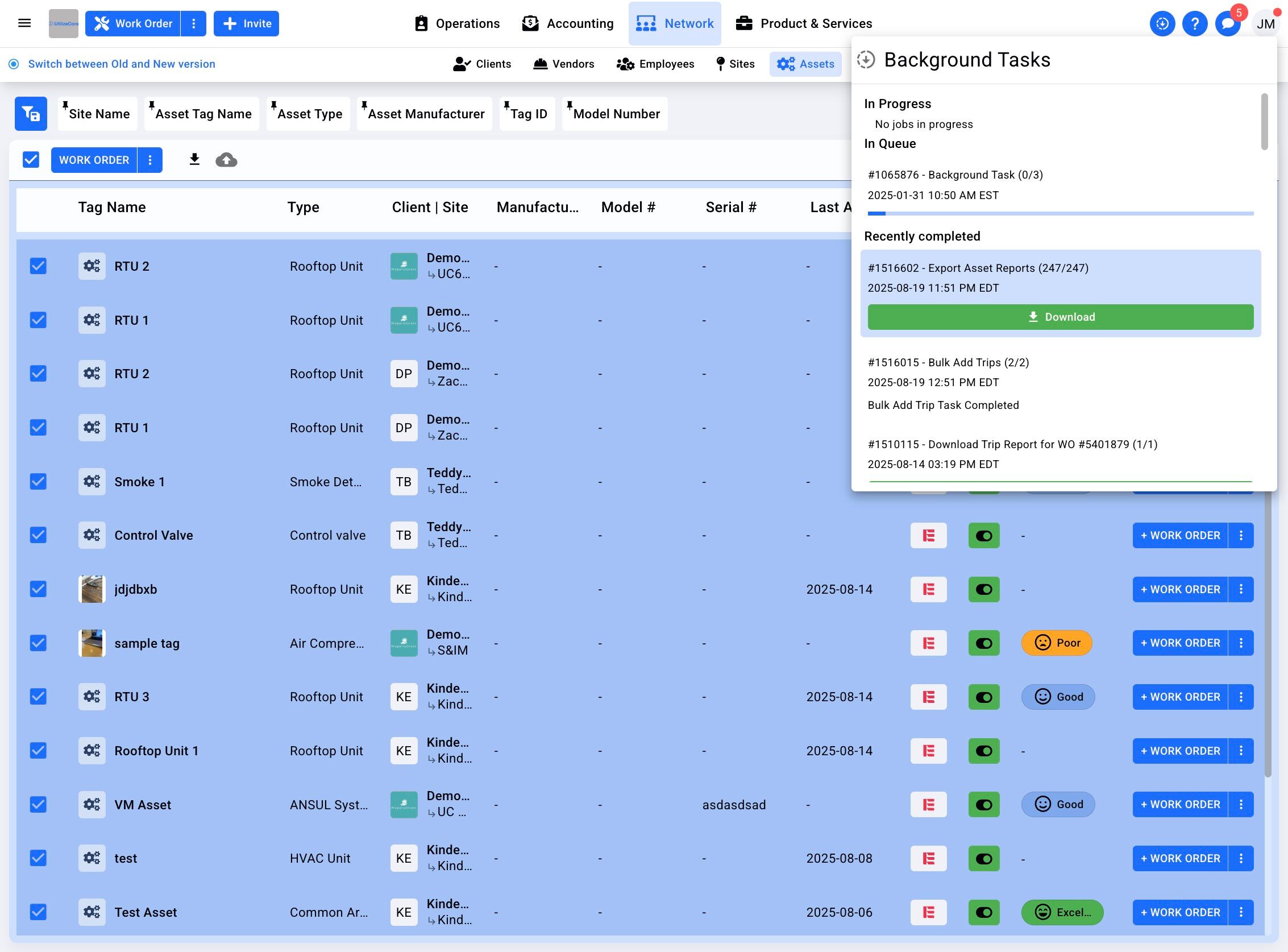
Task: Open the chat messages icon with badge
Action: point(1228,24)
